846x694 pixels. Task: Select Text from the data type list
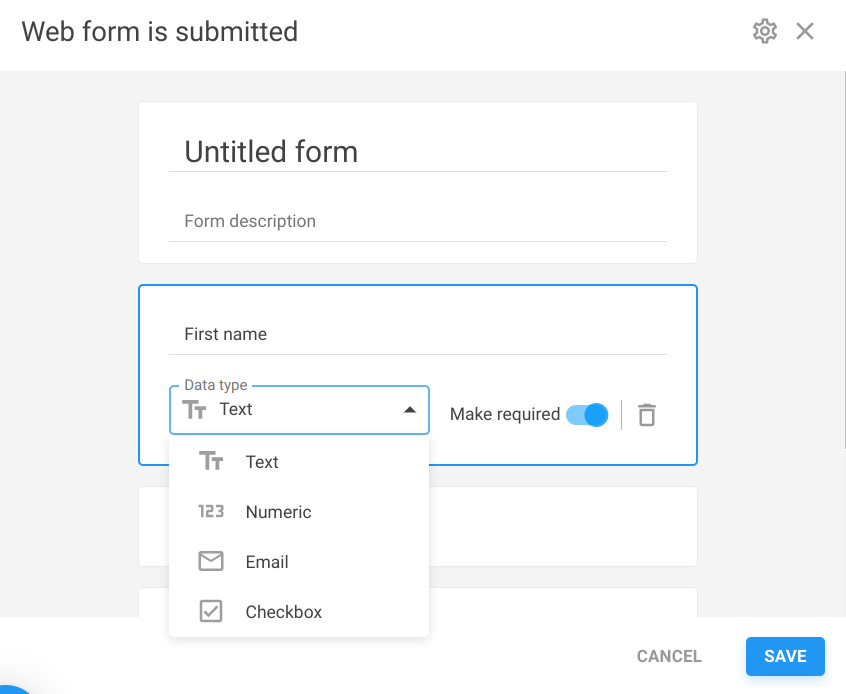[262, 462]
